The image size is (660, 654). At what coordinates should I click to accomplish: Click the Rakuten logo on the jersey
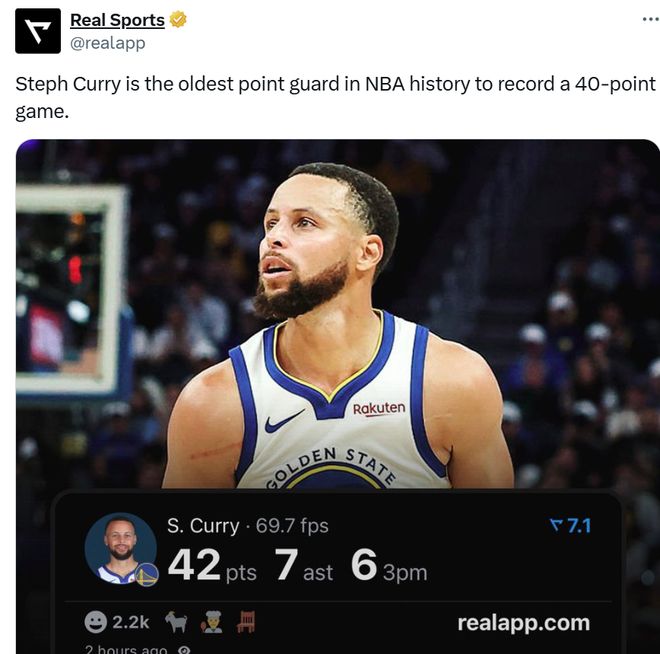(379, 408)
